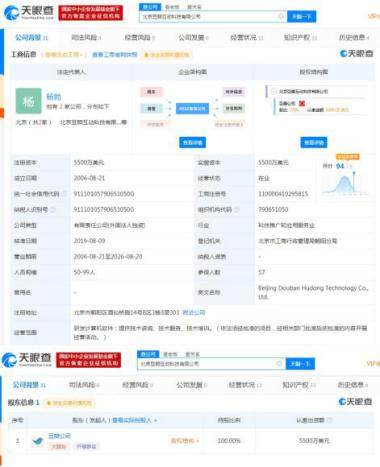
Task: Click the help icon beside 纳税人识别号
Action: 53,209
